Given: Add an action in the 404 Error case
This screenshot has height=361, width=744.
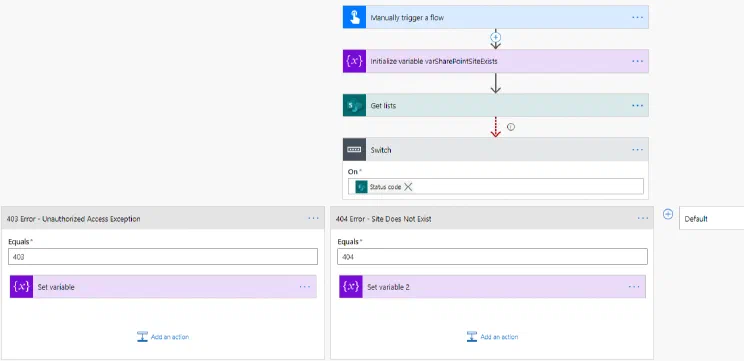Looking at the screenshot, I should [492, 337].
